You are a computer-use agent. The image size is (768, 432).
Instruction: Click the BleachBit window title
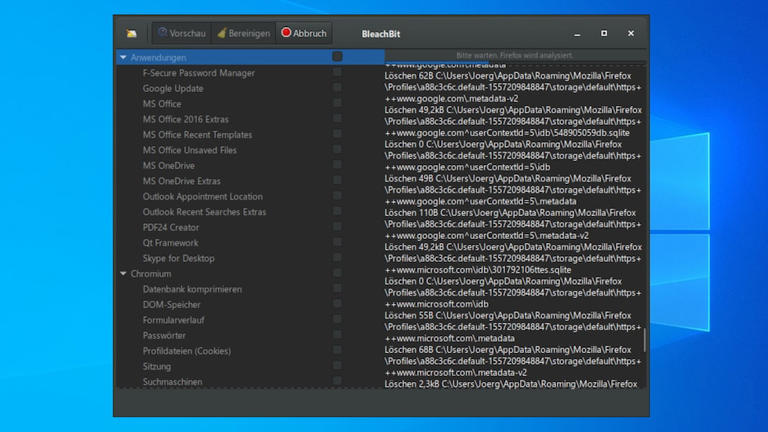point(381,34)
